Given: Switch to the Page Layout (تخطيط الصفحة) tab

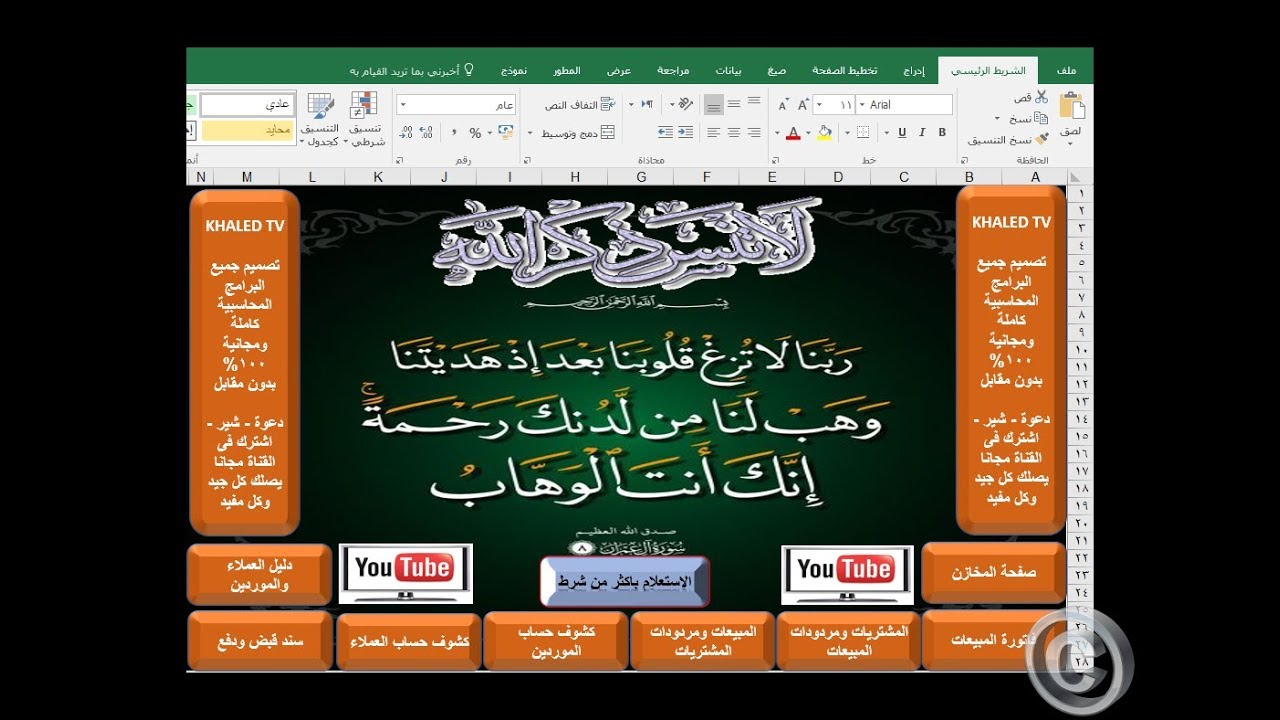Looking at the screenshot, I should click(845, 71).
